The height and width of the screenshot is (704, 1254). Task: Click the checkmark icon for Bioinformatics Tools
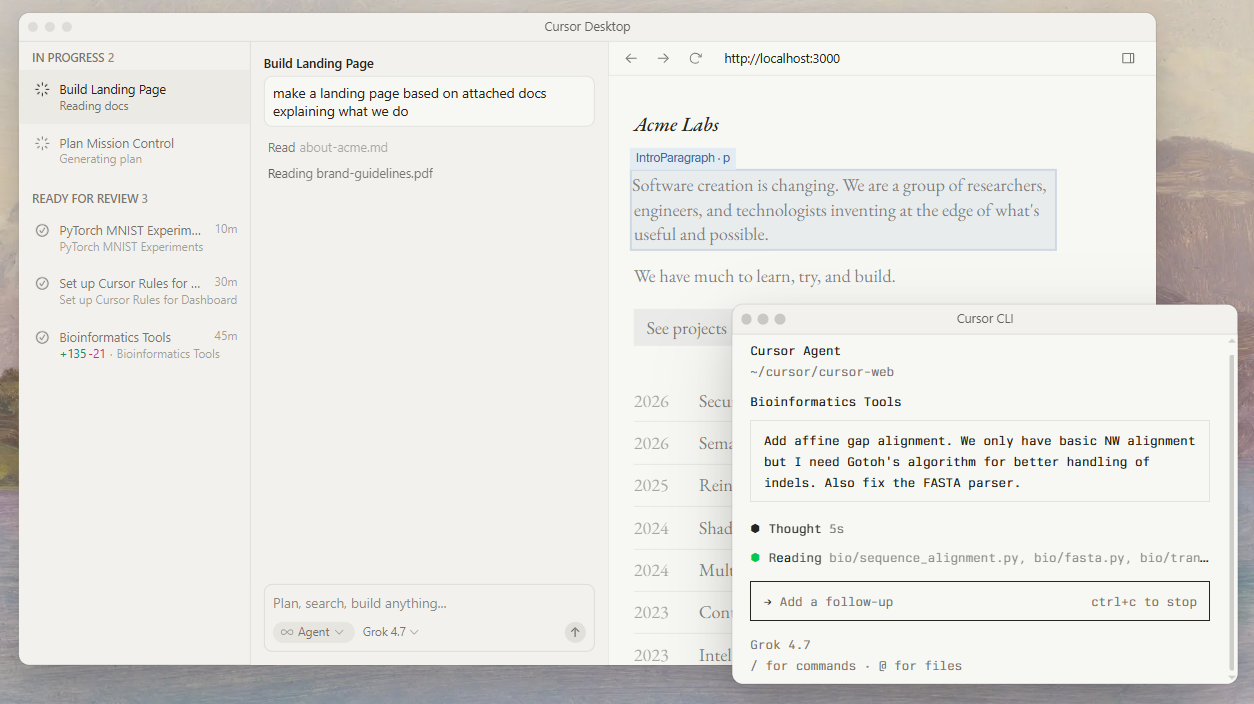pyautogui.click(x=42, y=337)
